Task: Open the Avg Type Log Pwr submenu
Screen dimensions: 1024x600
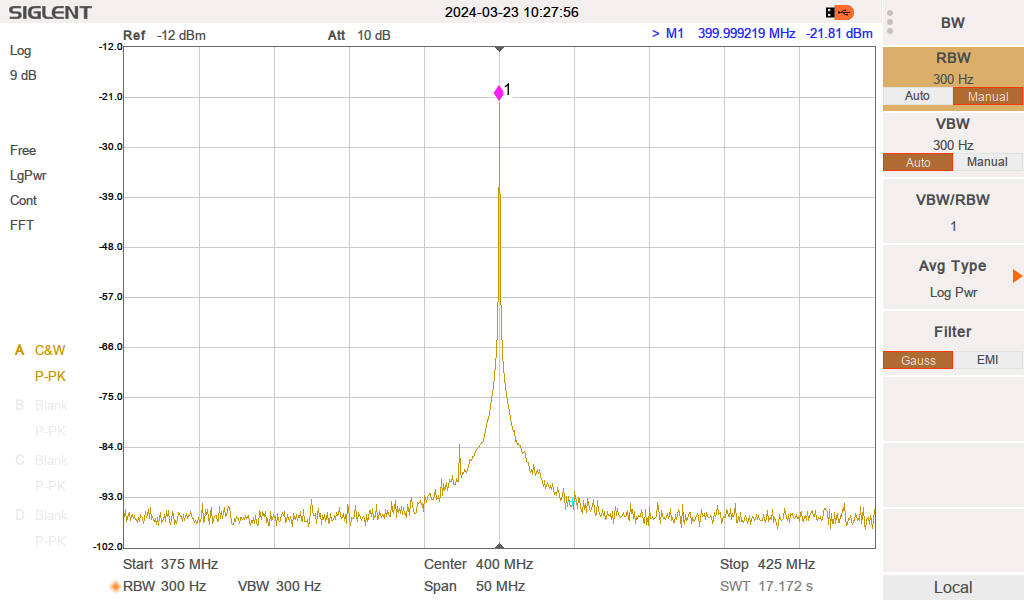Action: [952, 278]
